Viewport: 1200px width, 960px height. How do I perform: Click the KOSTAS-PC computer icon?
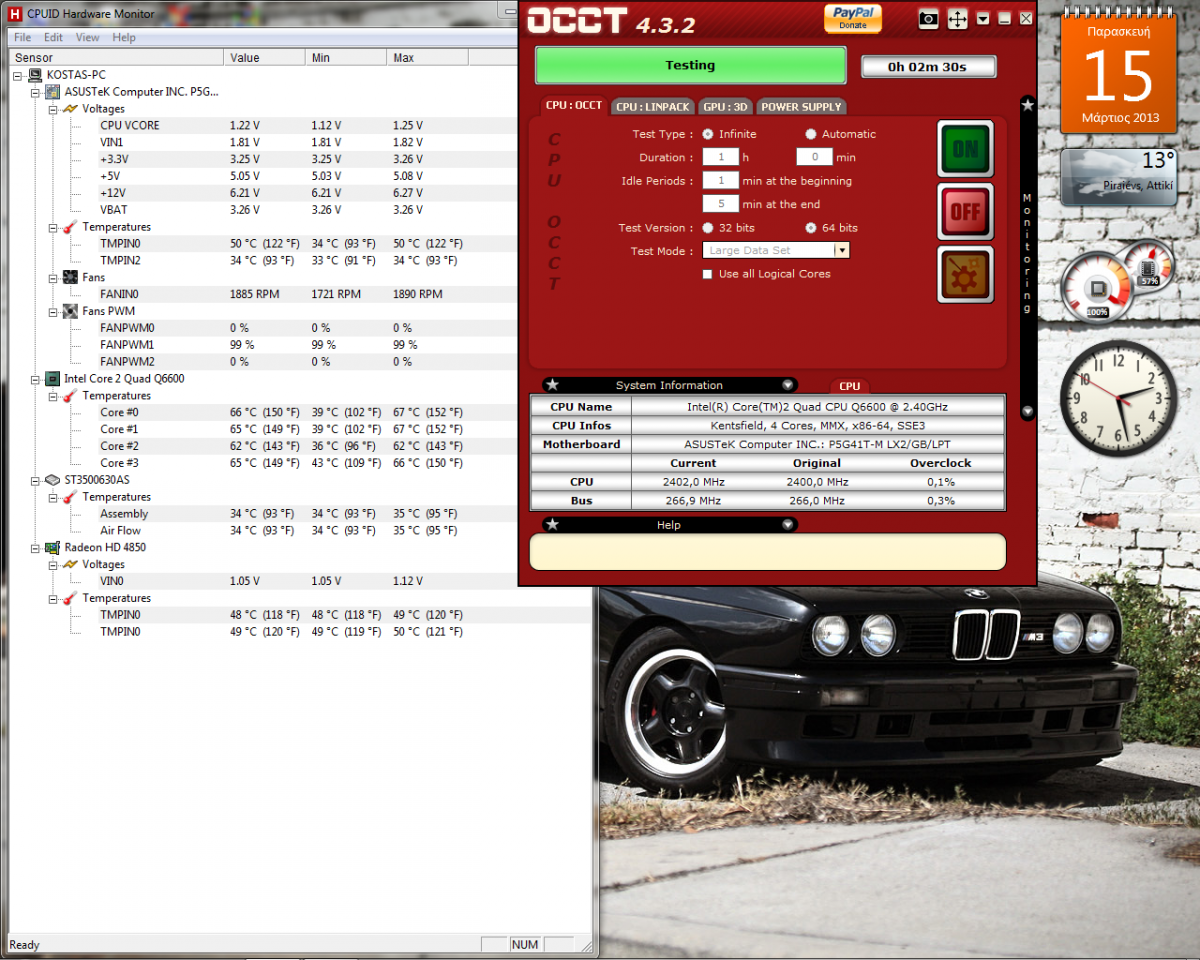[34, 75]
